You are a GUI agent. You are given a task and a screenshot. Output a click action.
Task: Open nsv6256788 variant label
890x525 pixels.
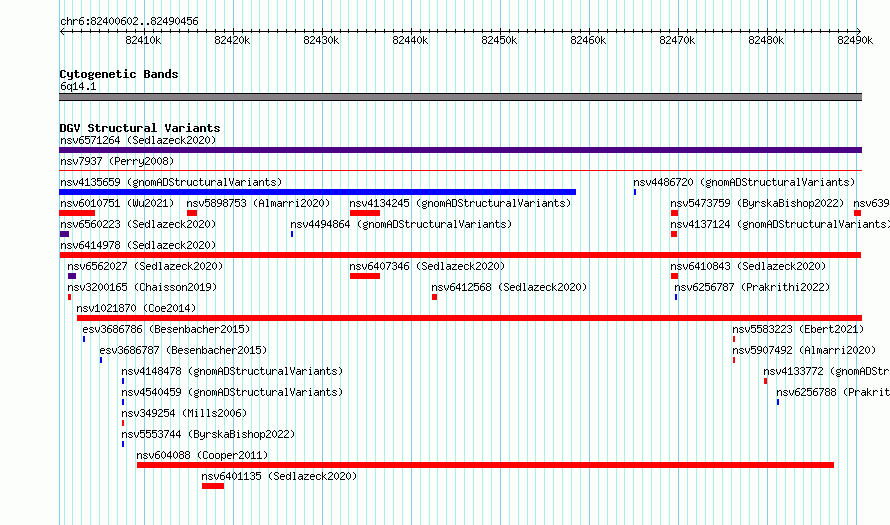833,392
